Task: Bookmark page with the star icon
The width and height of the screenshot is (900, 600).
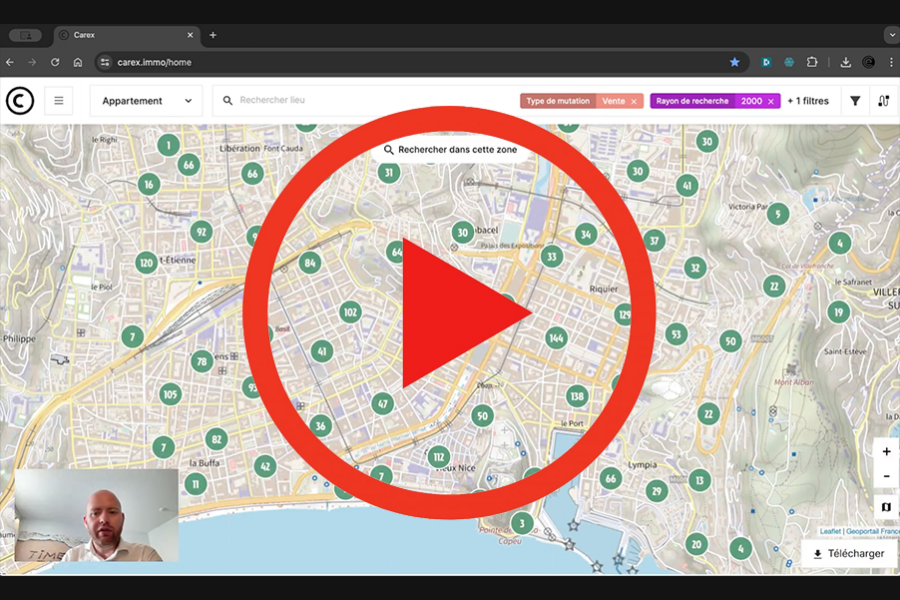Action: click(735, 62)
